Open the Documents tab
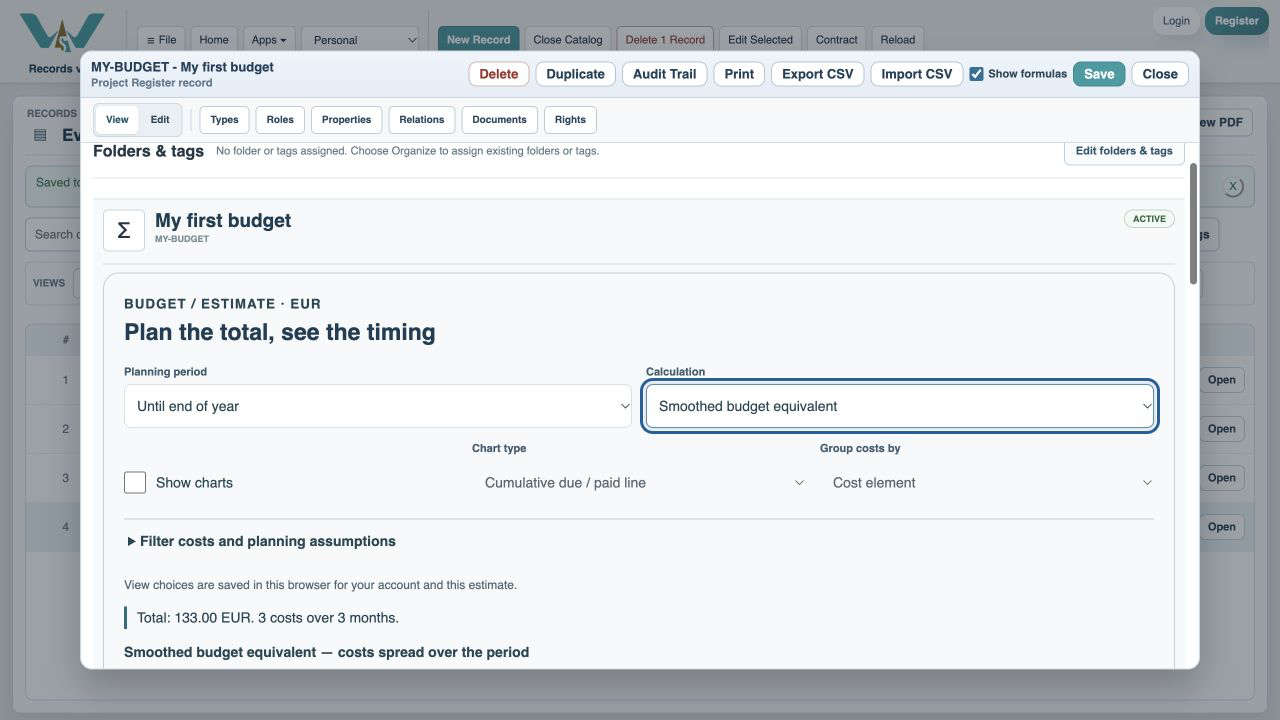Screen dimensions: 1280x720 click(x=499, y=119)
